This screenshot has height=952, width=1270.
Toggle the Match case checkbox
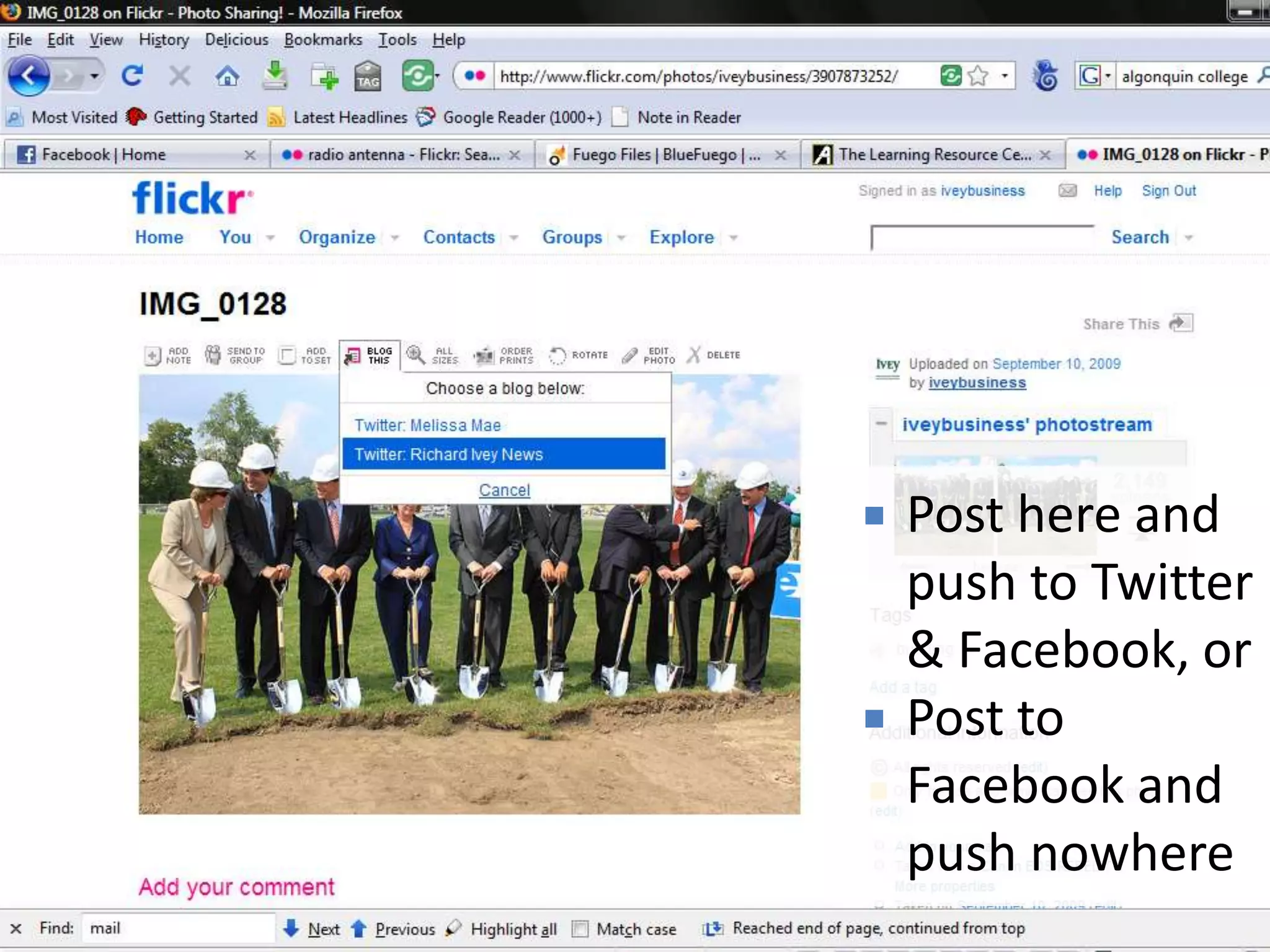pyautogui.click(x=580, y=928)
